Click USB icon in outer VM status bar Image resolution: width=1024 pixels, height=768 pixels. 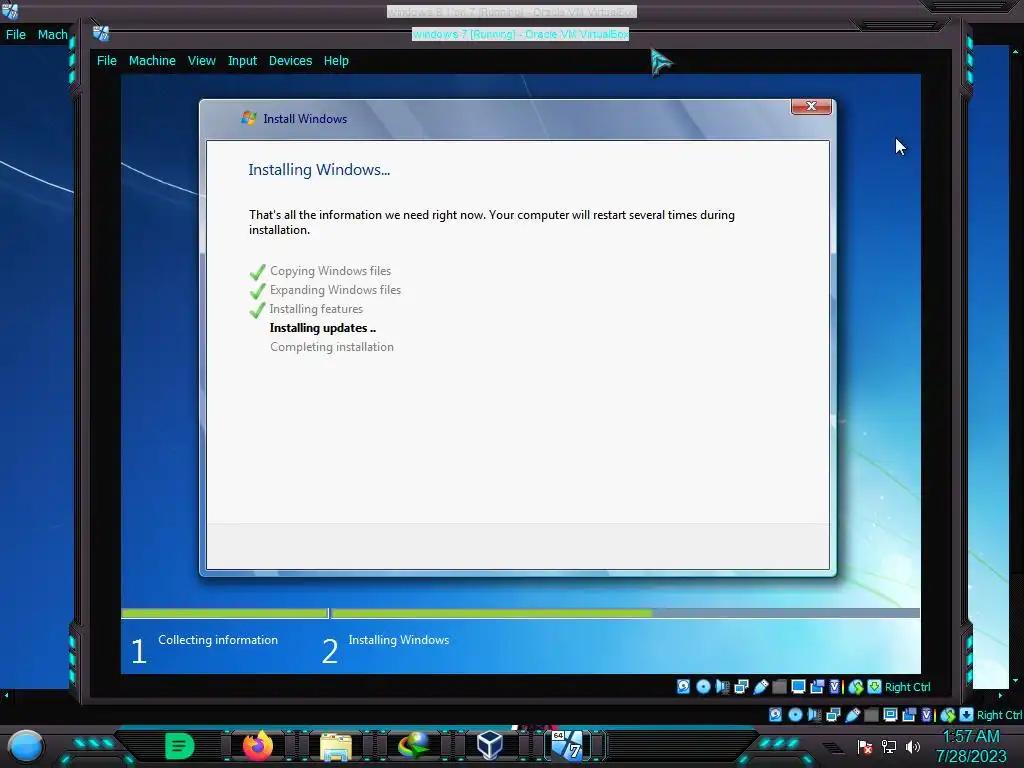tap(852, 714)
